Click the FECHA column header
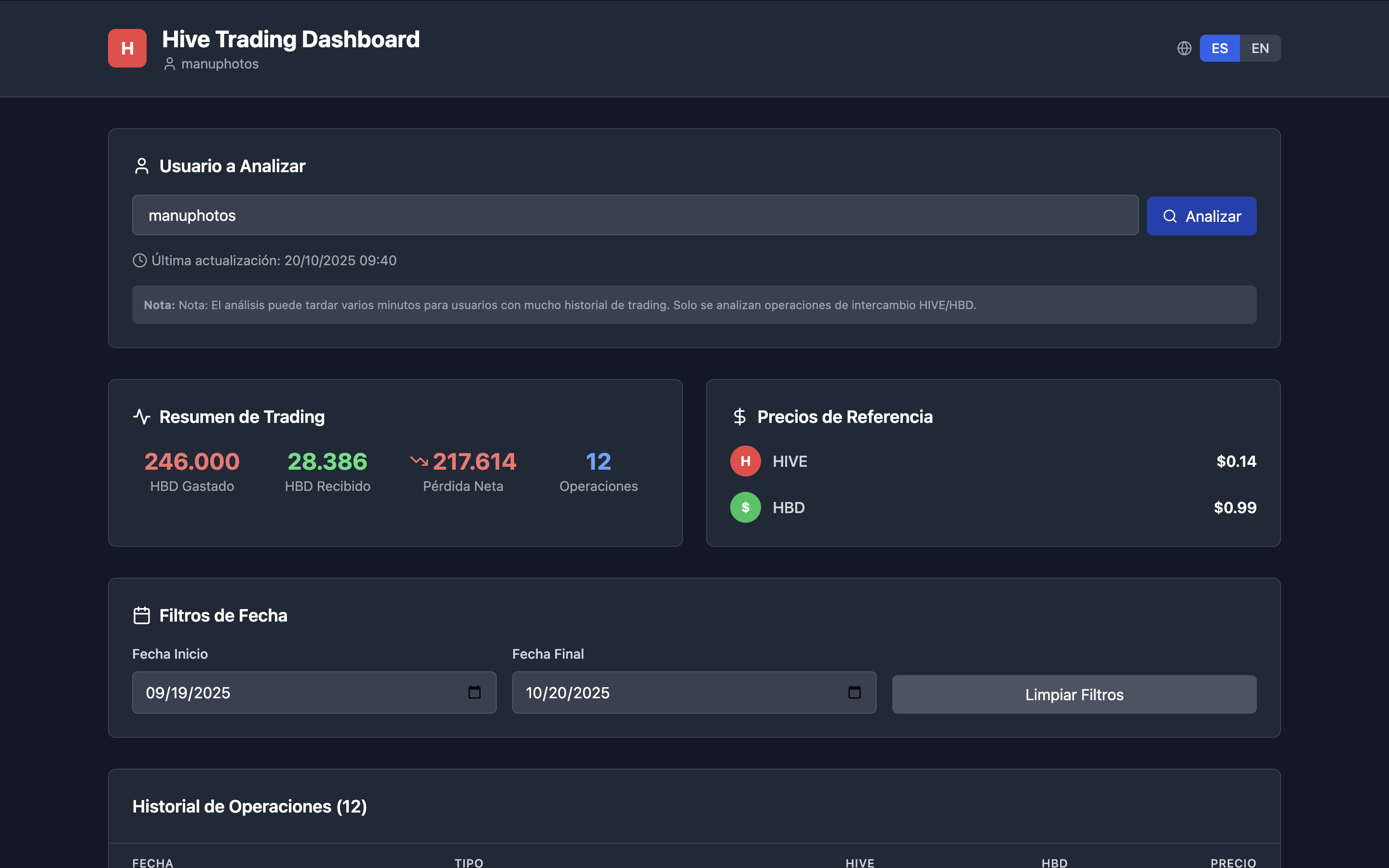The width and height of the screenshot is (1389, 868). 153,862
